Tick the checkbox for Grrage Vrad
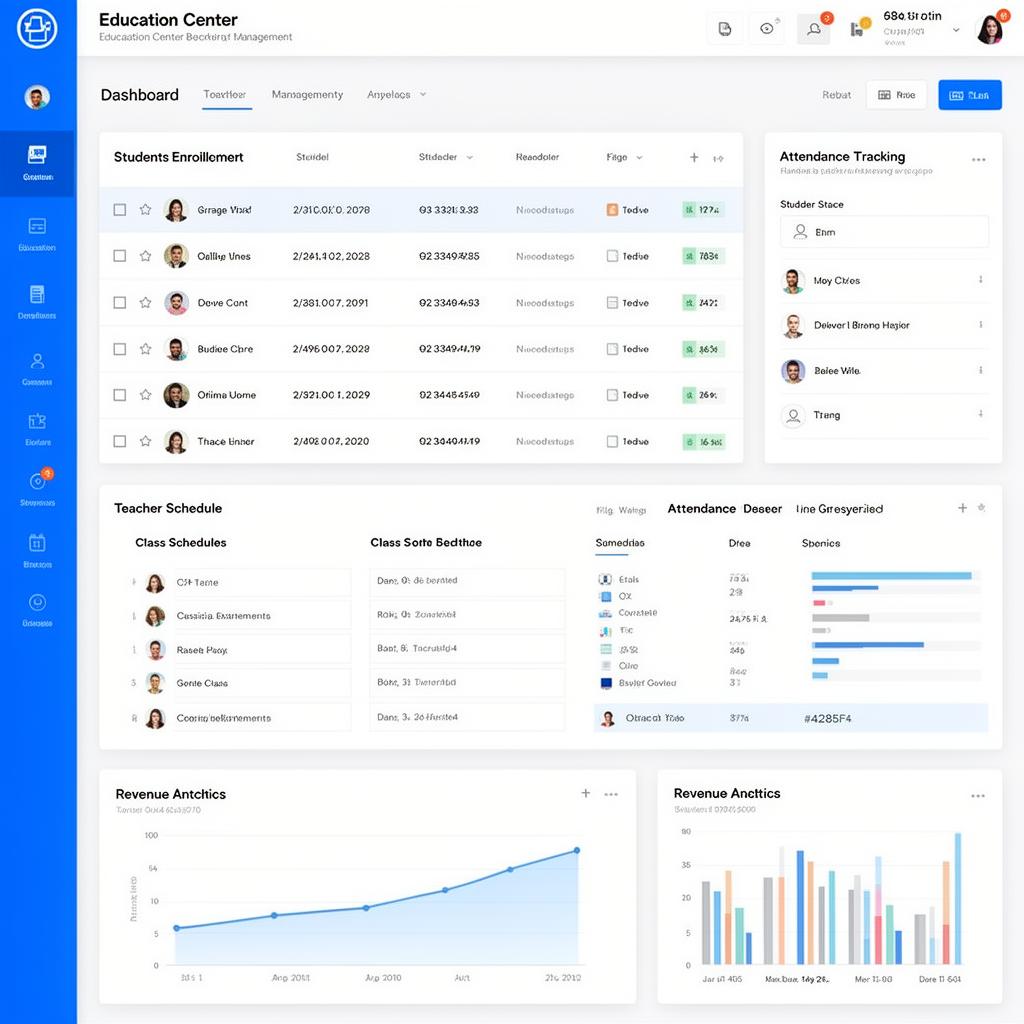1024x1024 pixels. [120, 210]
